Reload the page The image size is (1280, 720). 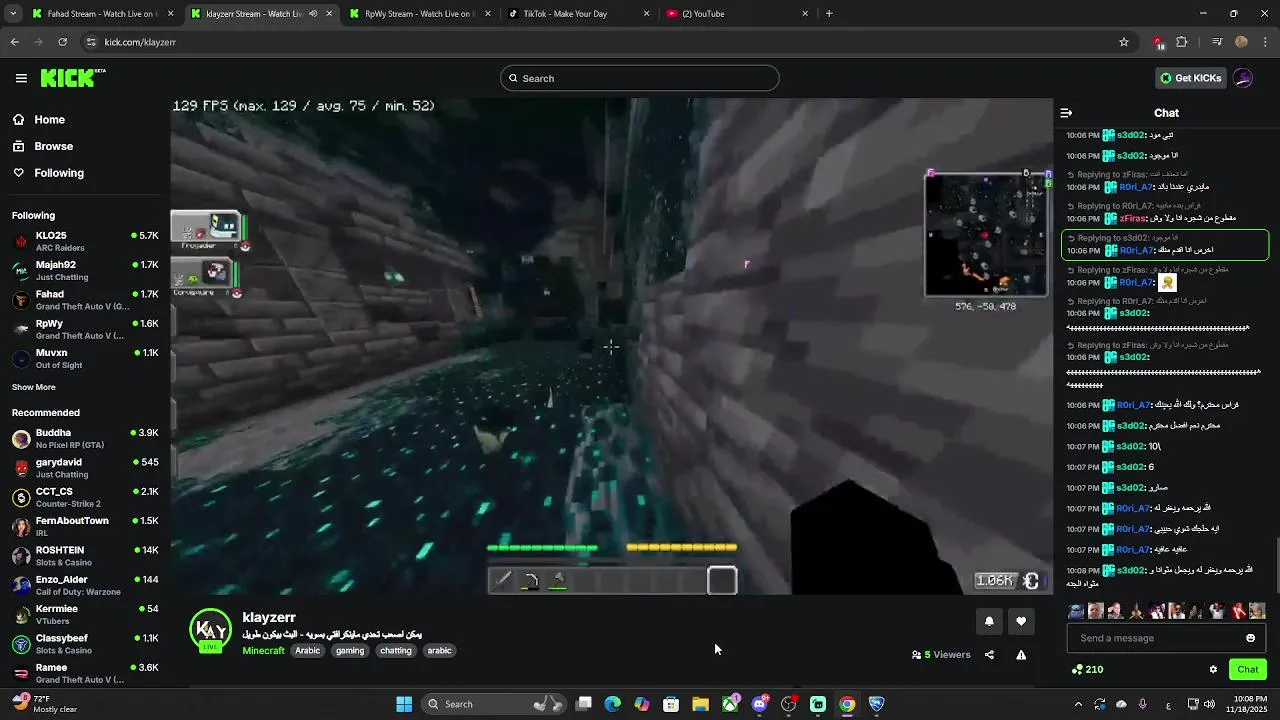(x=62, y=42)
